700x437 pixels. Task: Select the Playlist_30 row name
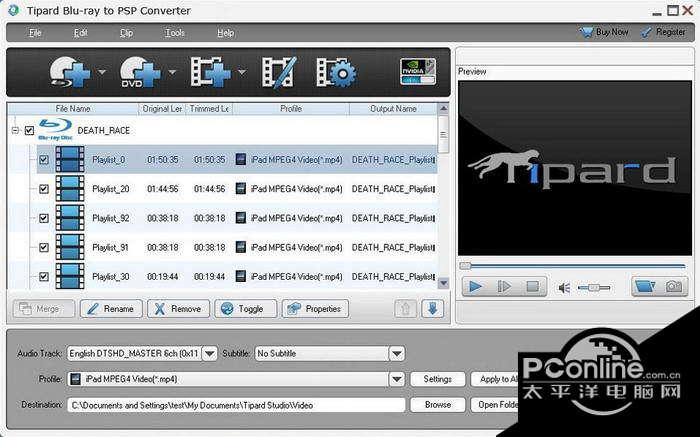(111, 277)
